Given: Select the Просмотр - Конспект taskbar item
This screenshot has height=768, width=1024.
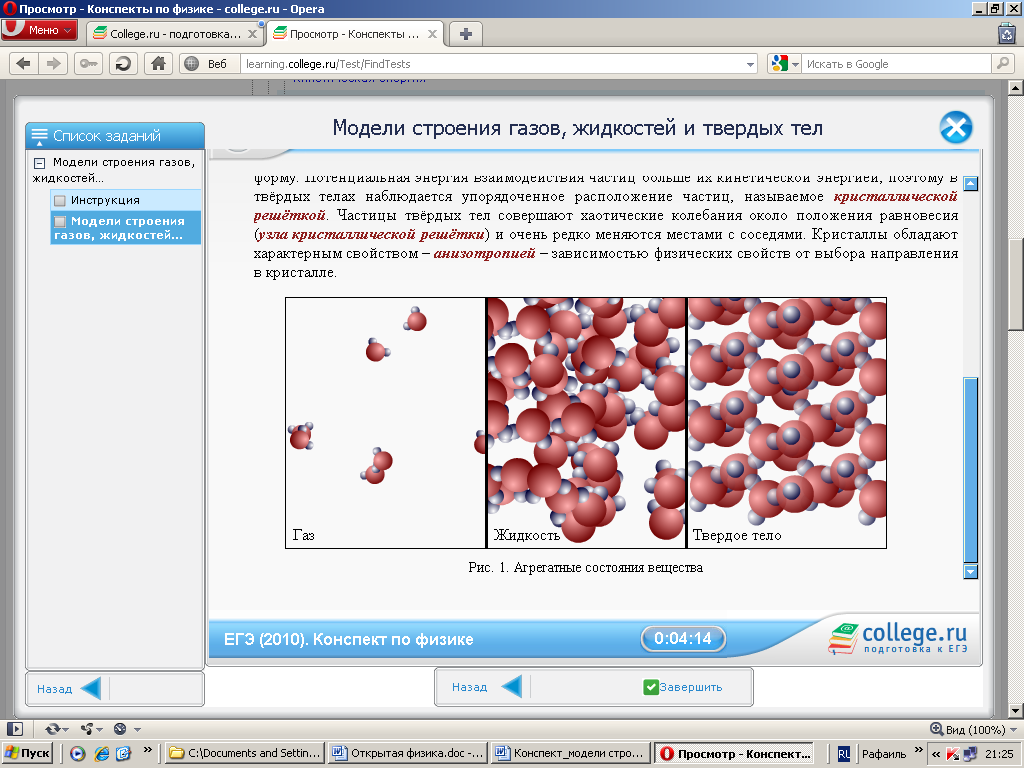Looking at the screenshot, I should tap(733, 754).
